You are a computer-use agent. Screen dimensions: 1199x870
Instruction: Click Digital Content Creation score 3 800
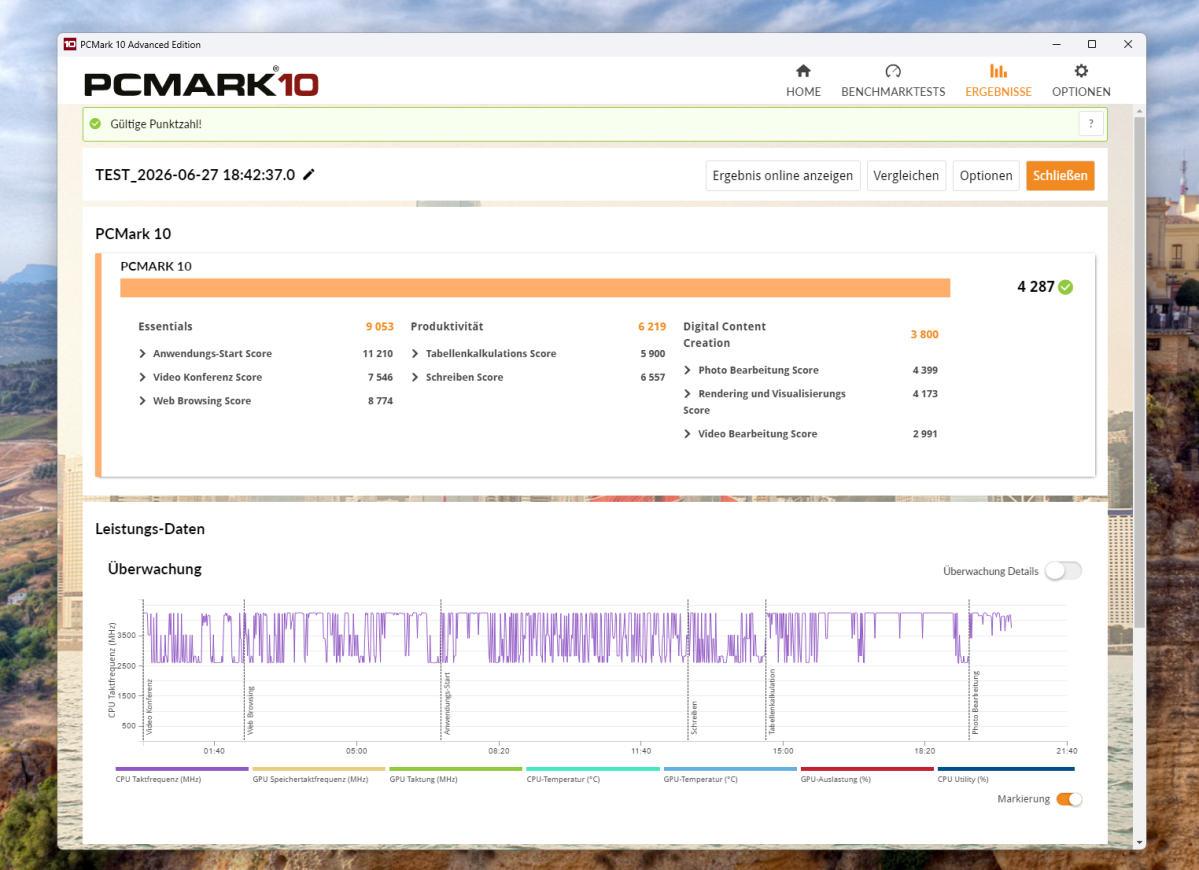tap(924, 334)
